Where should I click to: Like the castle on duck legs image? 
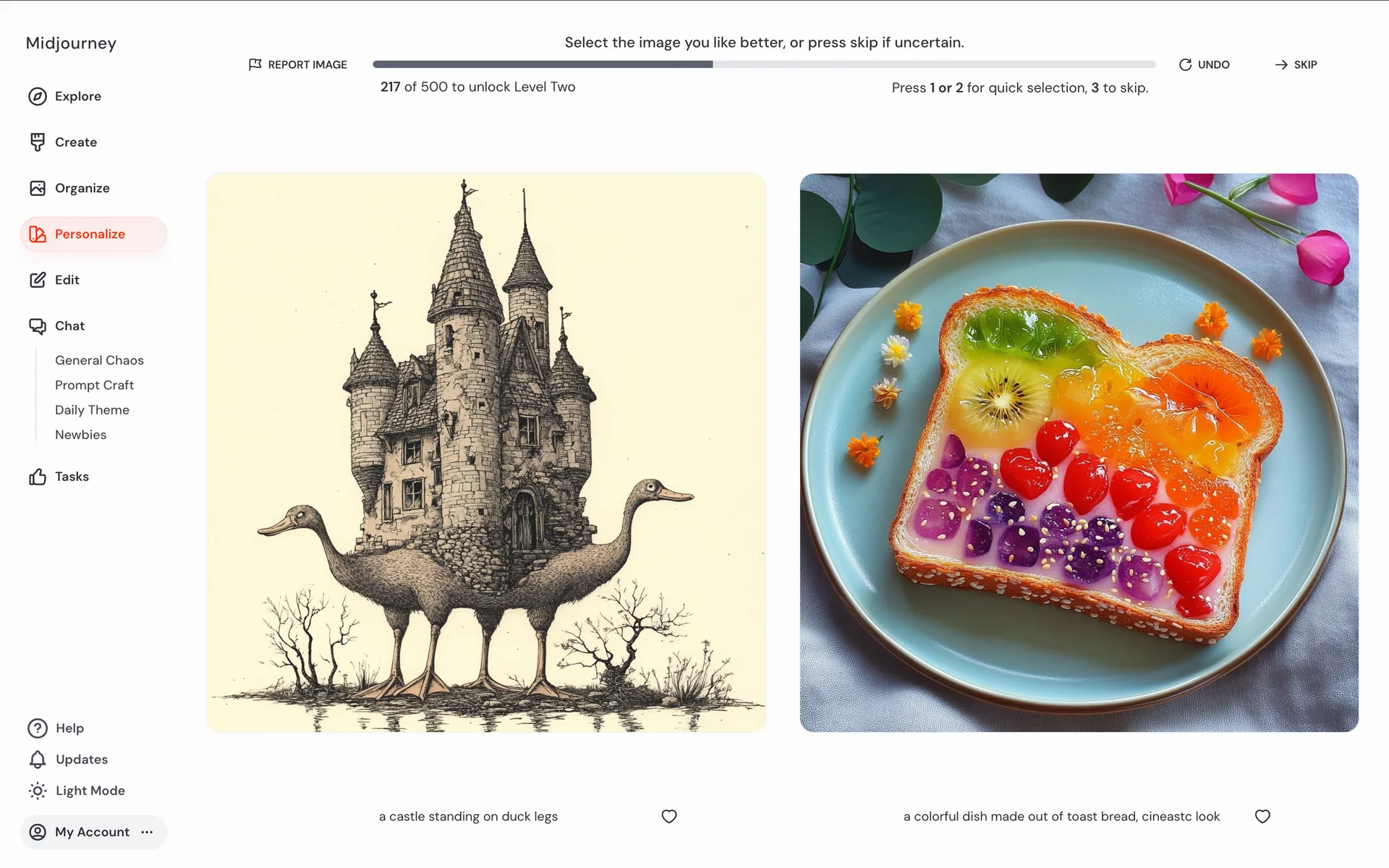[669, 816]
